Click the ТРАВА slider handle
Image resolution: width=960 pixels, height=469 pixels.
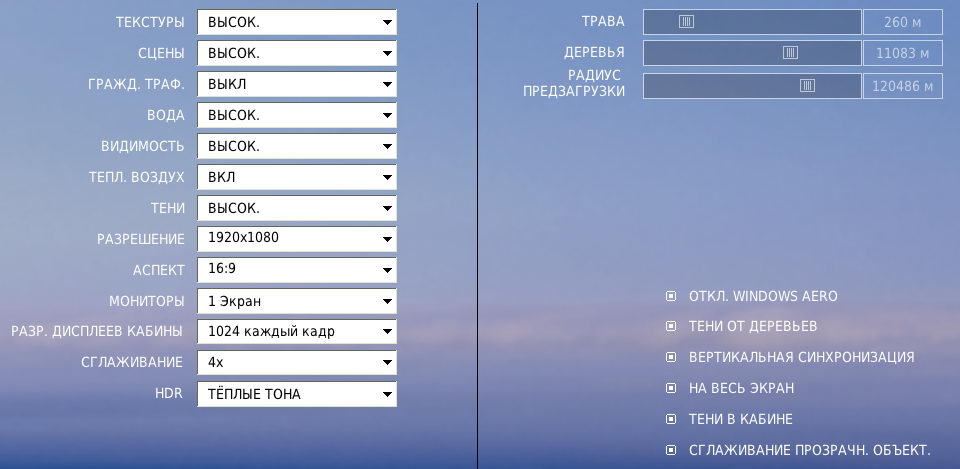(686, 22)
